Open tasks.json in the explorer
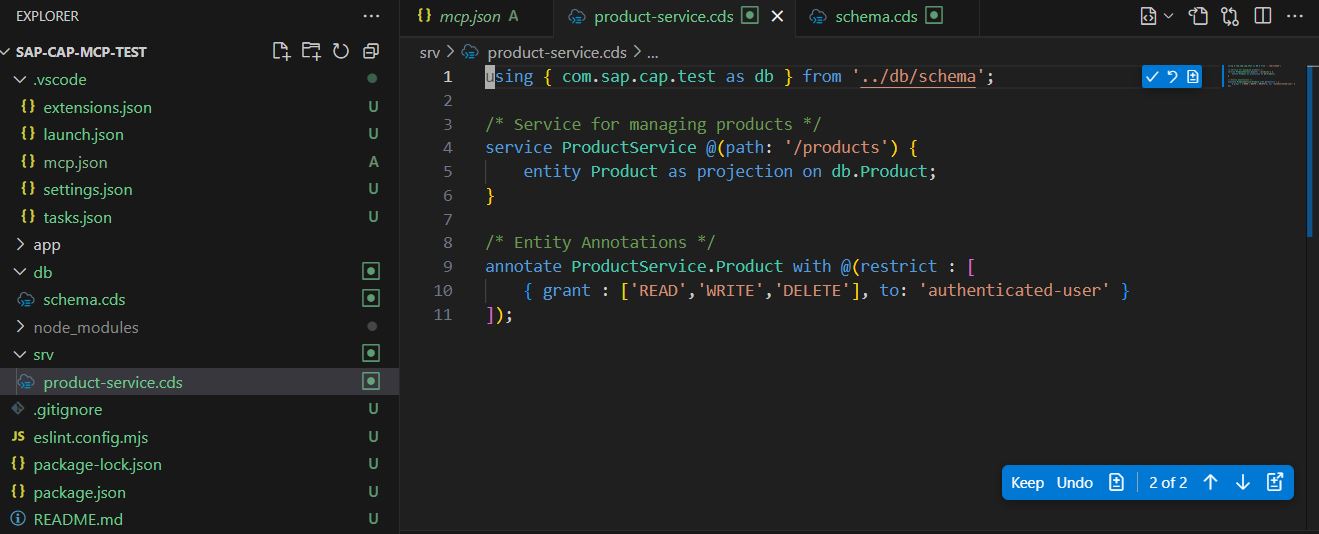1319x534 pixels. coord(77,217)
